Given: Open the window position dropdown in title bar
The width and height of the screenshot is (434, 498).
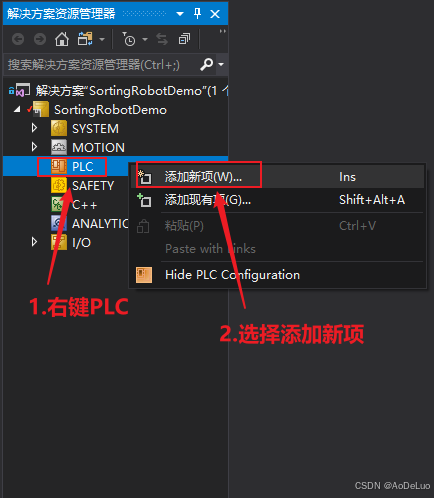Looking at the screenshot, I should pos(180,14).
